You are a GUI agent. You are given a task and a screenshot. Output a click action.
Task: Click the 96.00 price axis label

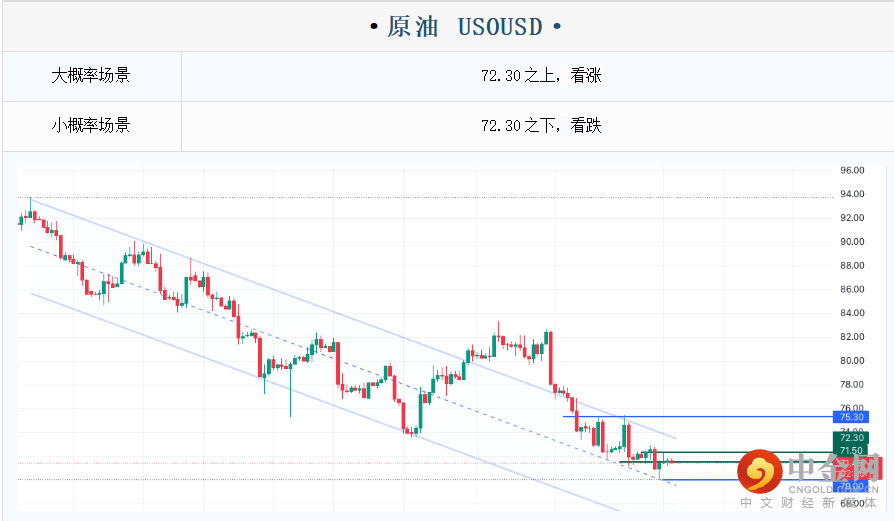(852, 171)
